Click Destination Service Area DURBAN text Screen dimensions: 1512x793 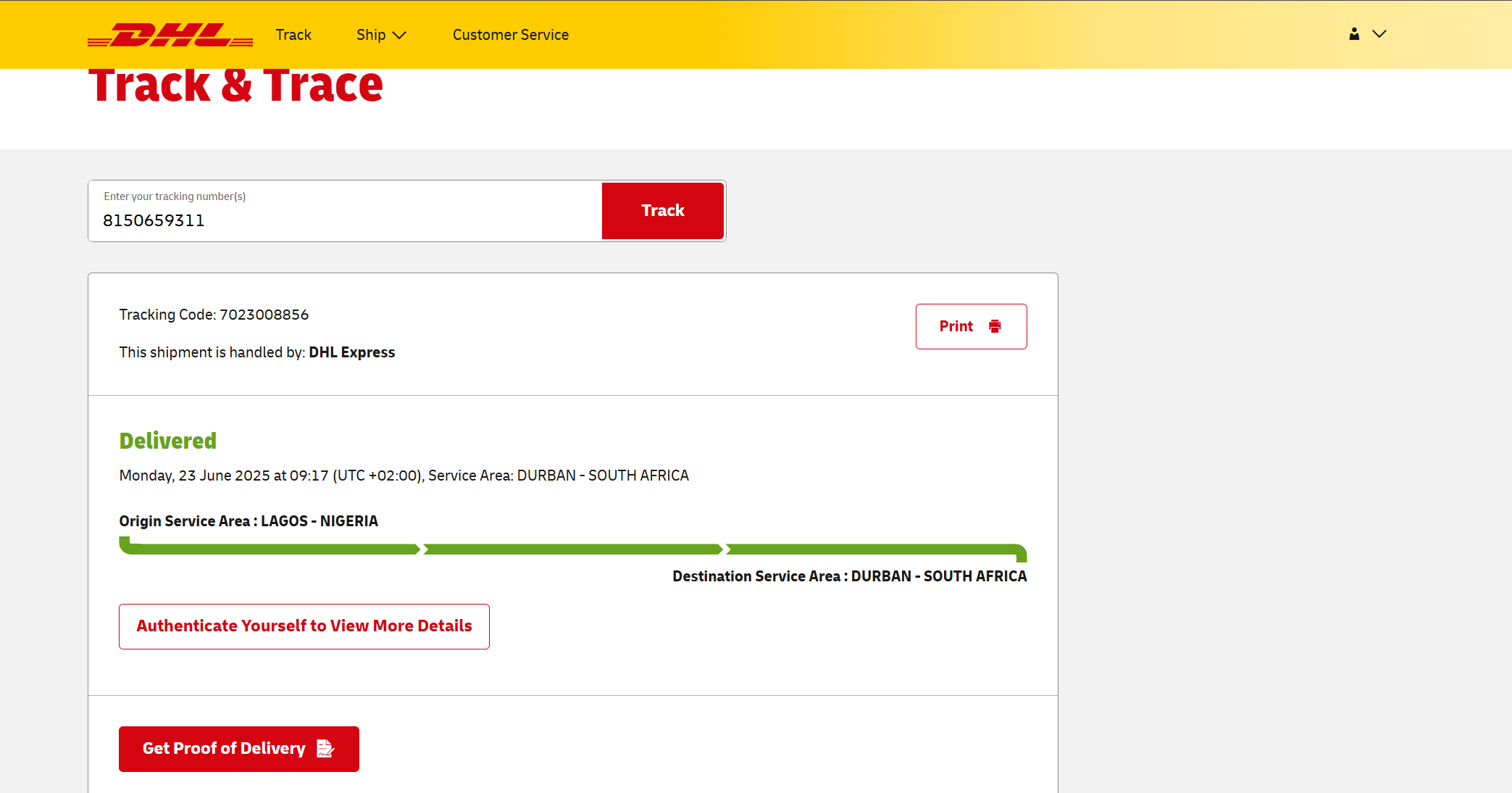click(x=850, y=576)
